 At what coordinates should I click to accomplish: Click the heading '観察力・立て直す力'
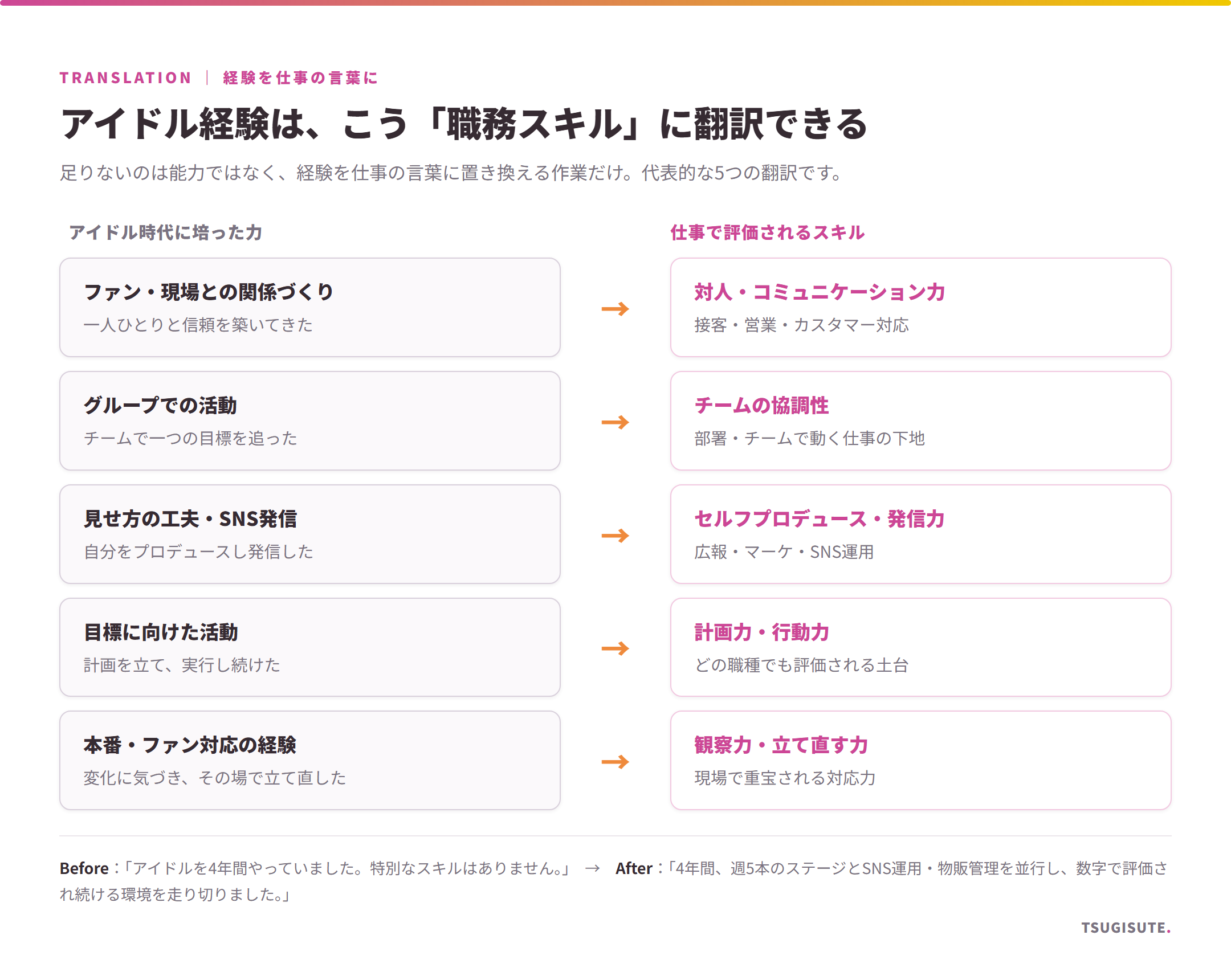tap(781, 745)
